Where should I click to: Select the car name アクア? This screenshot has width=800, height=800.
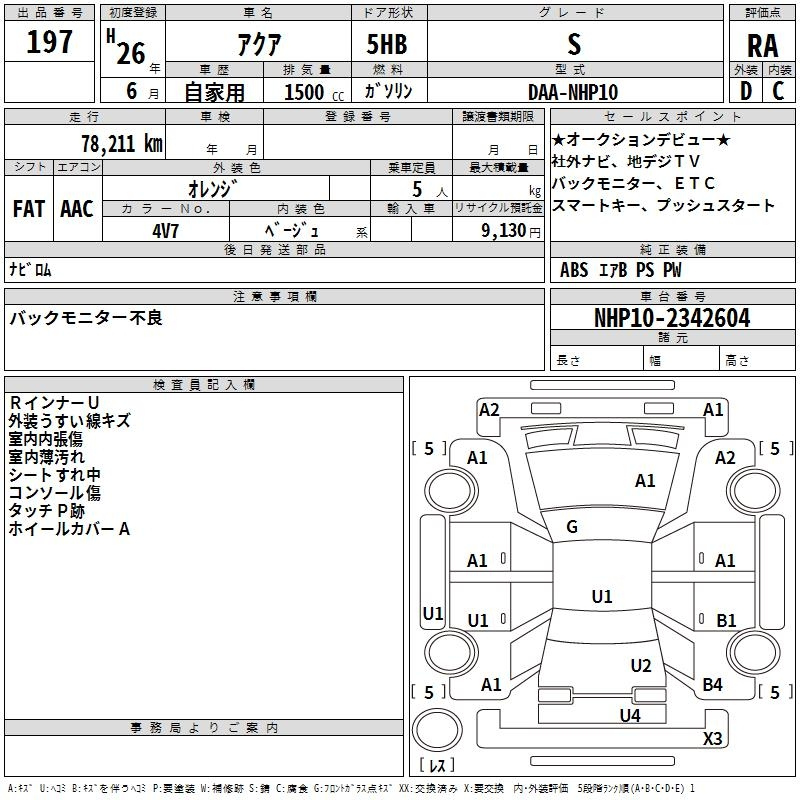[x=259, y=44]
